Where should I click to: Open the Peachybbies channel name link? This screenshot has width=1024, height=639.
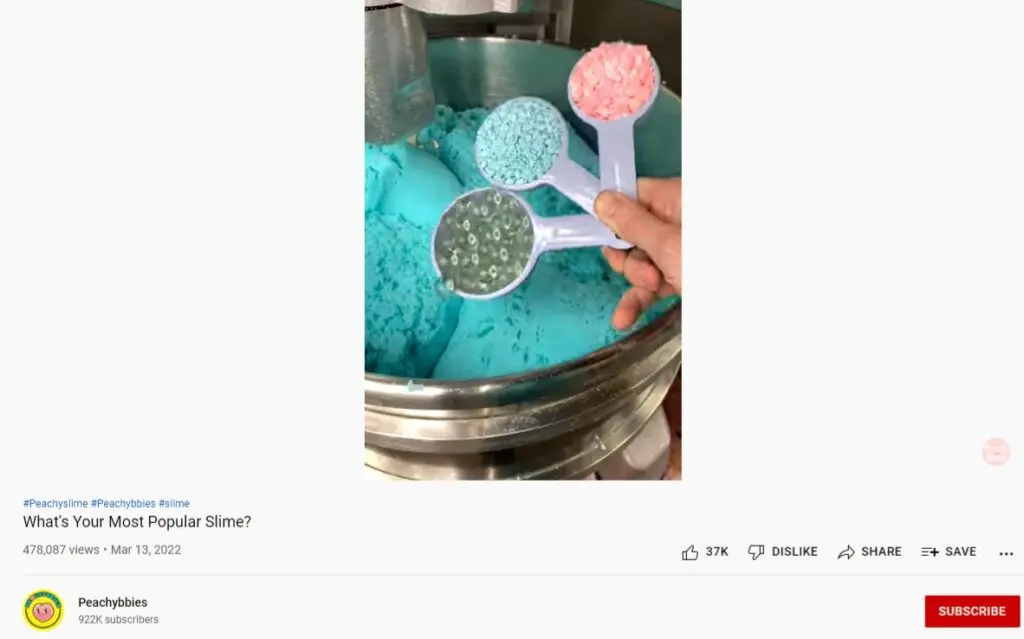point(112,602)
